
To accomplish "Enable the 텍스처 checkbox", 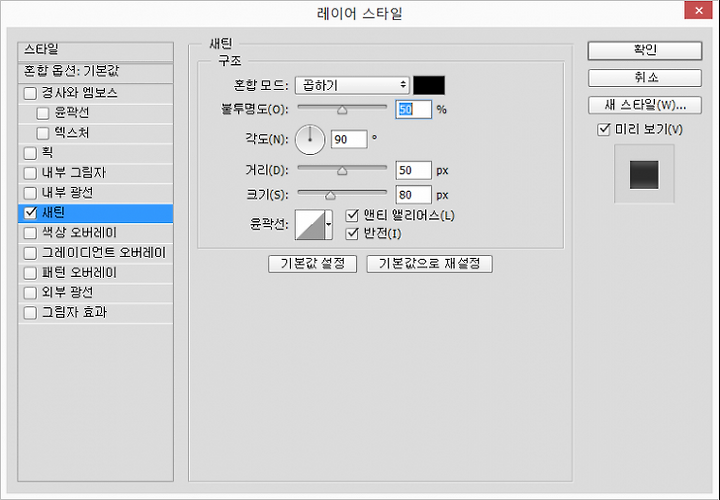I will coord(43,133).
